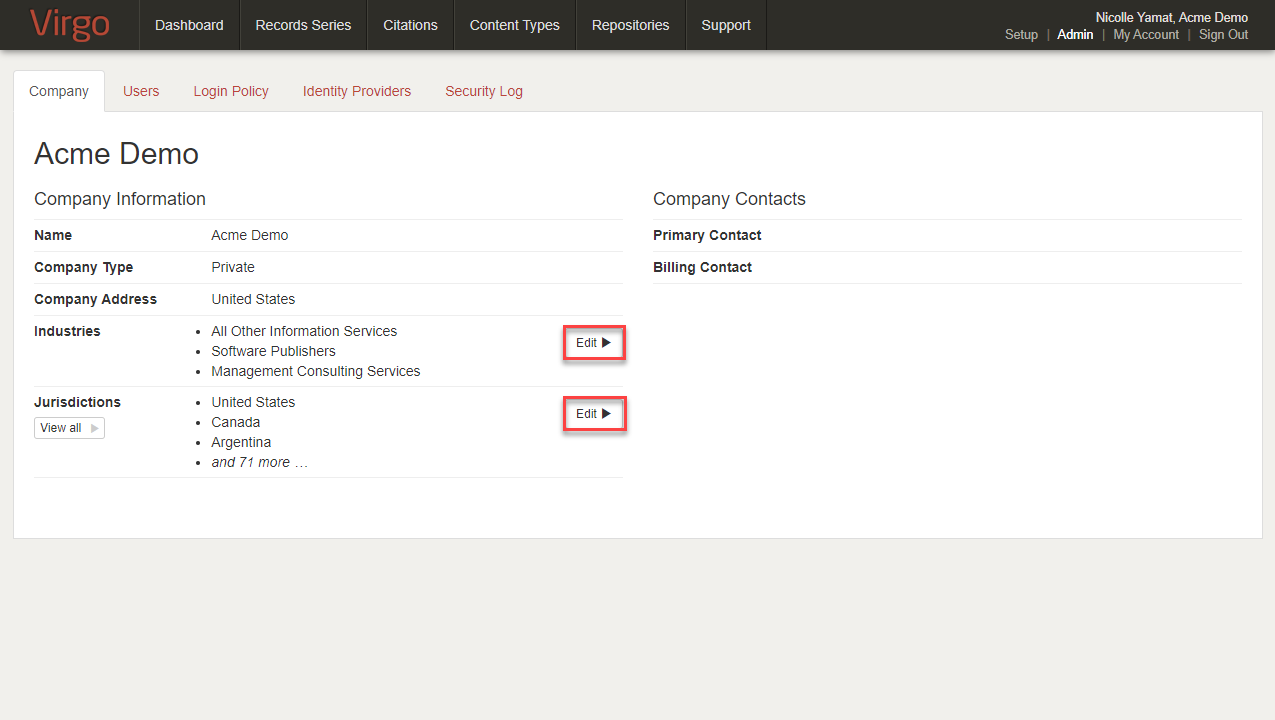Go to Records Series

point(303,25)
